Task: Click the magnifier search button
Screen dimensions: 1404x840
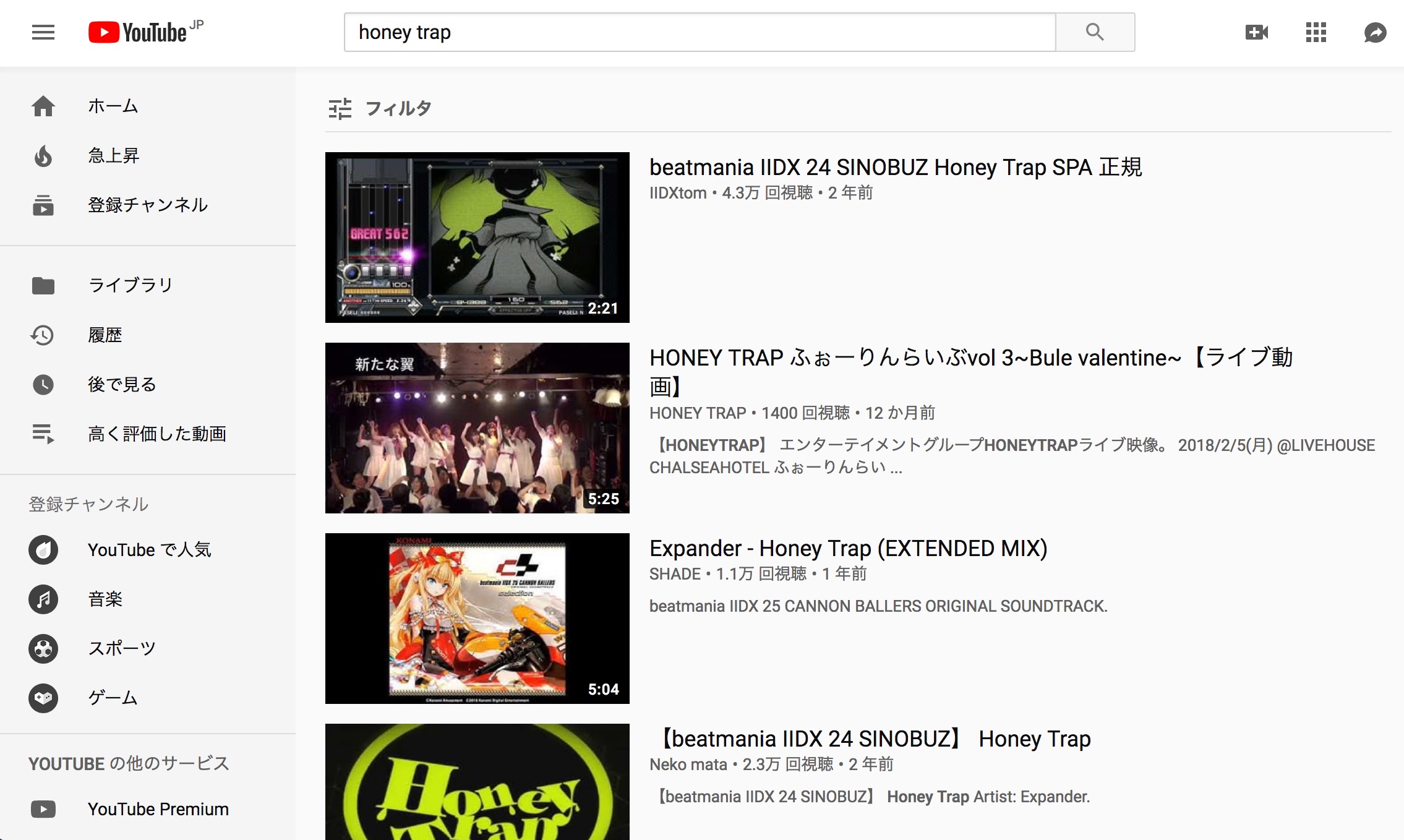Action: (1095, 32)
